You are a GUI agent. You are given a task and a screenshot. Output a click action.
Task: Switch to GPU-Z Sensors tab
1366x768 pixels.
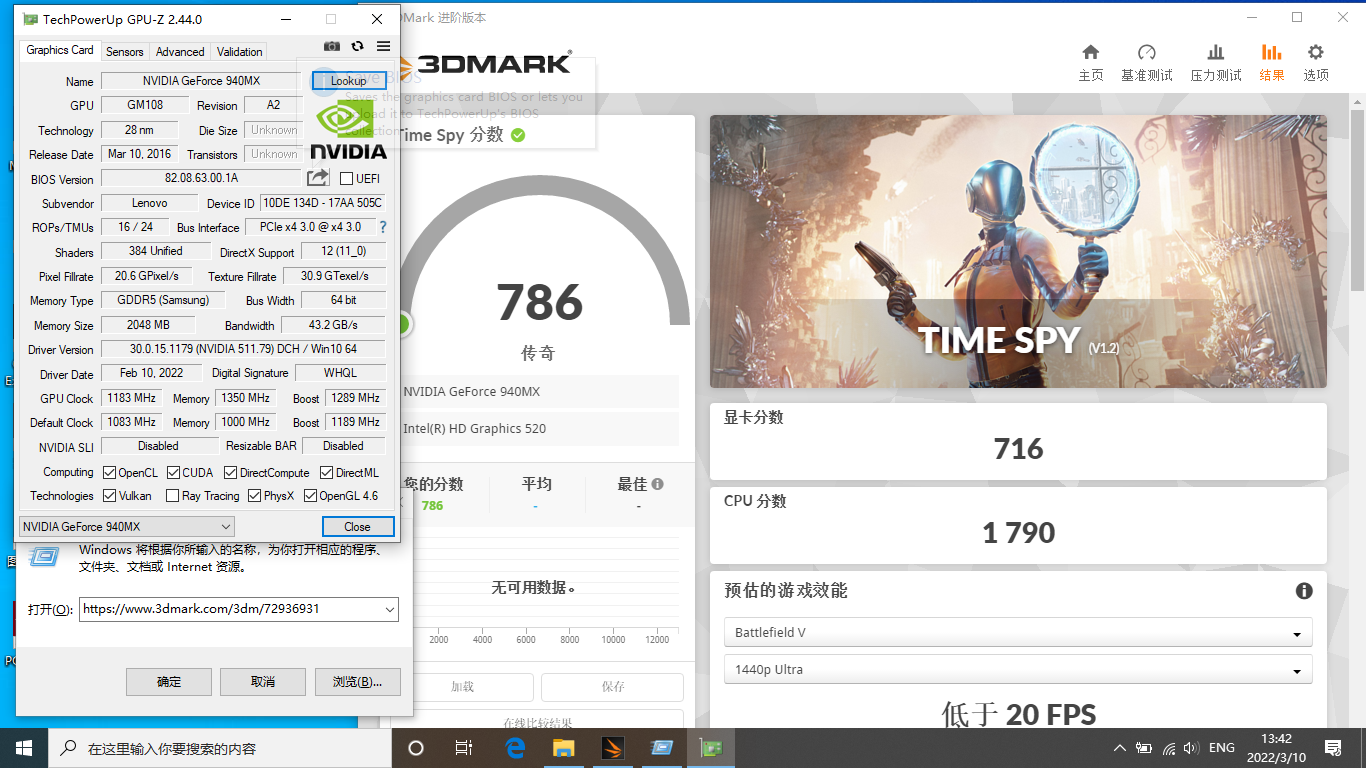click(125, 51)
